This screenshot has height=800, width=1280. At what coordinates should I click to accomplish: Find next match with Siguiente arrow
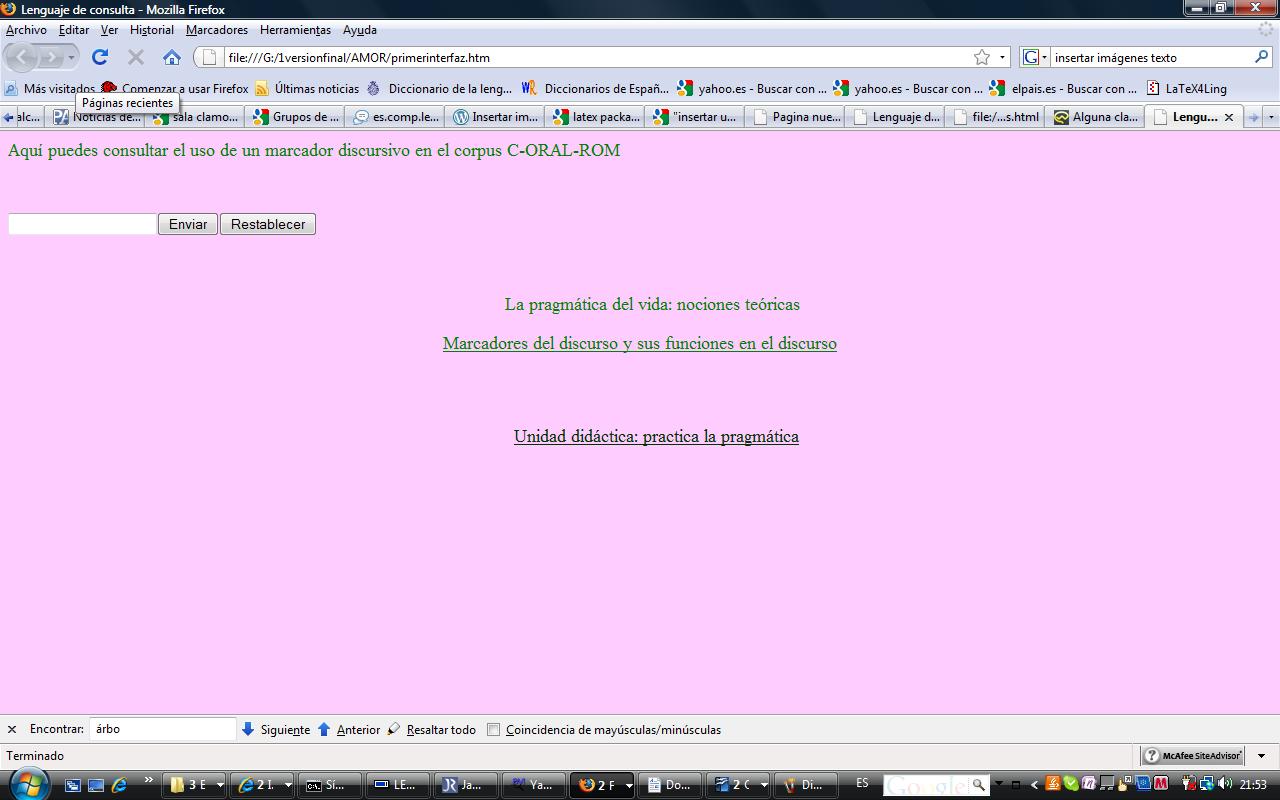tap(248, 729)
